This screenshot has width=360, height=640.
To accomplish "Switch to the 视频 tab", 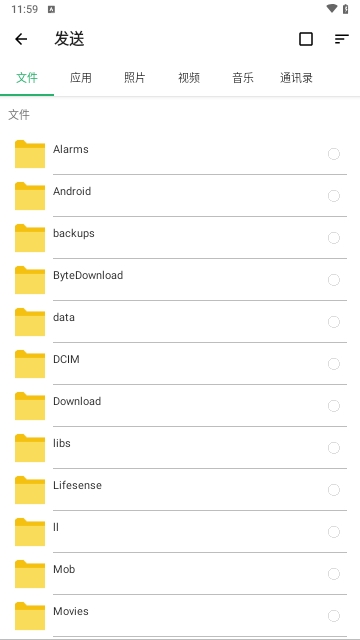I will click(x=189, y=78).
